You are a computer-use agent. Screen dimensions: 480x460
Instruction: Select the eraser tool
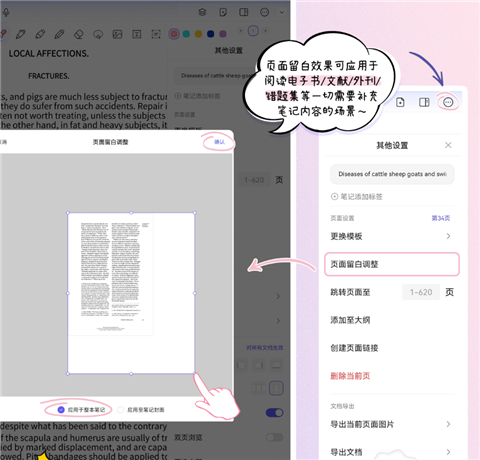coord(79,34)
